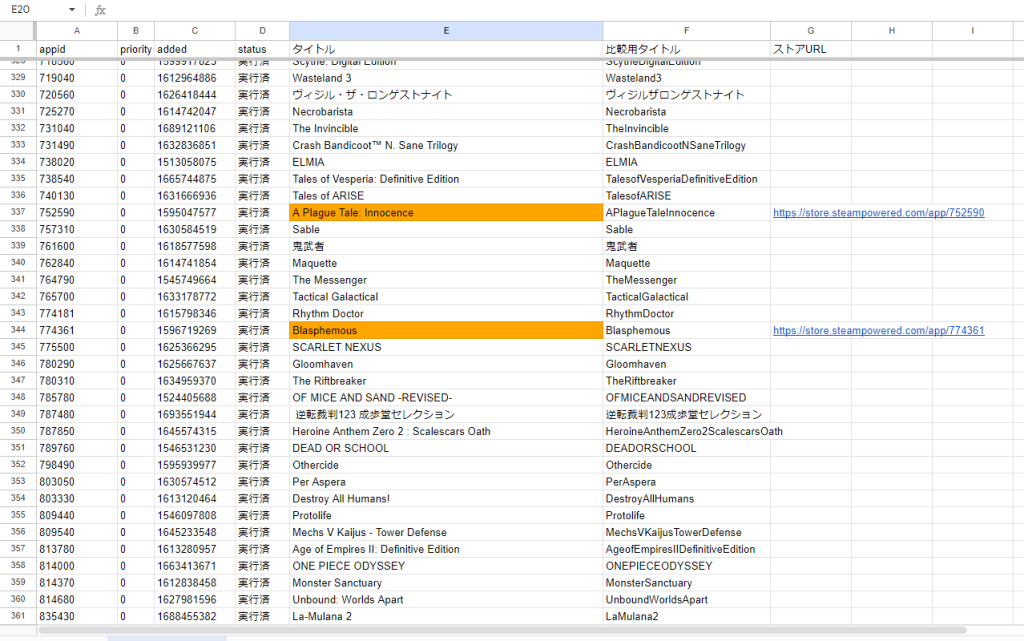Select the ストアURL header cell
The width and height of the screenshot is (1024, 641).
point(810,49)
